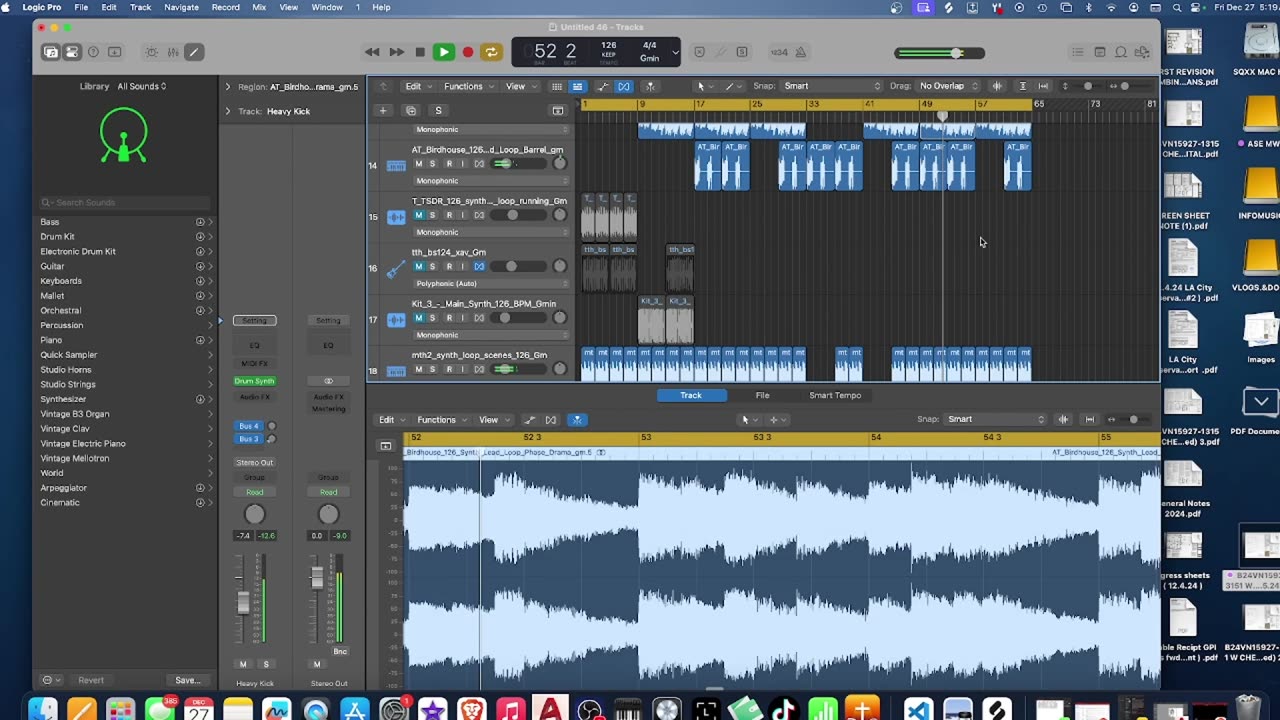Click the LCD position display 52 2
Viewport: 1280px width, 720px height.
point(555,51)
